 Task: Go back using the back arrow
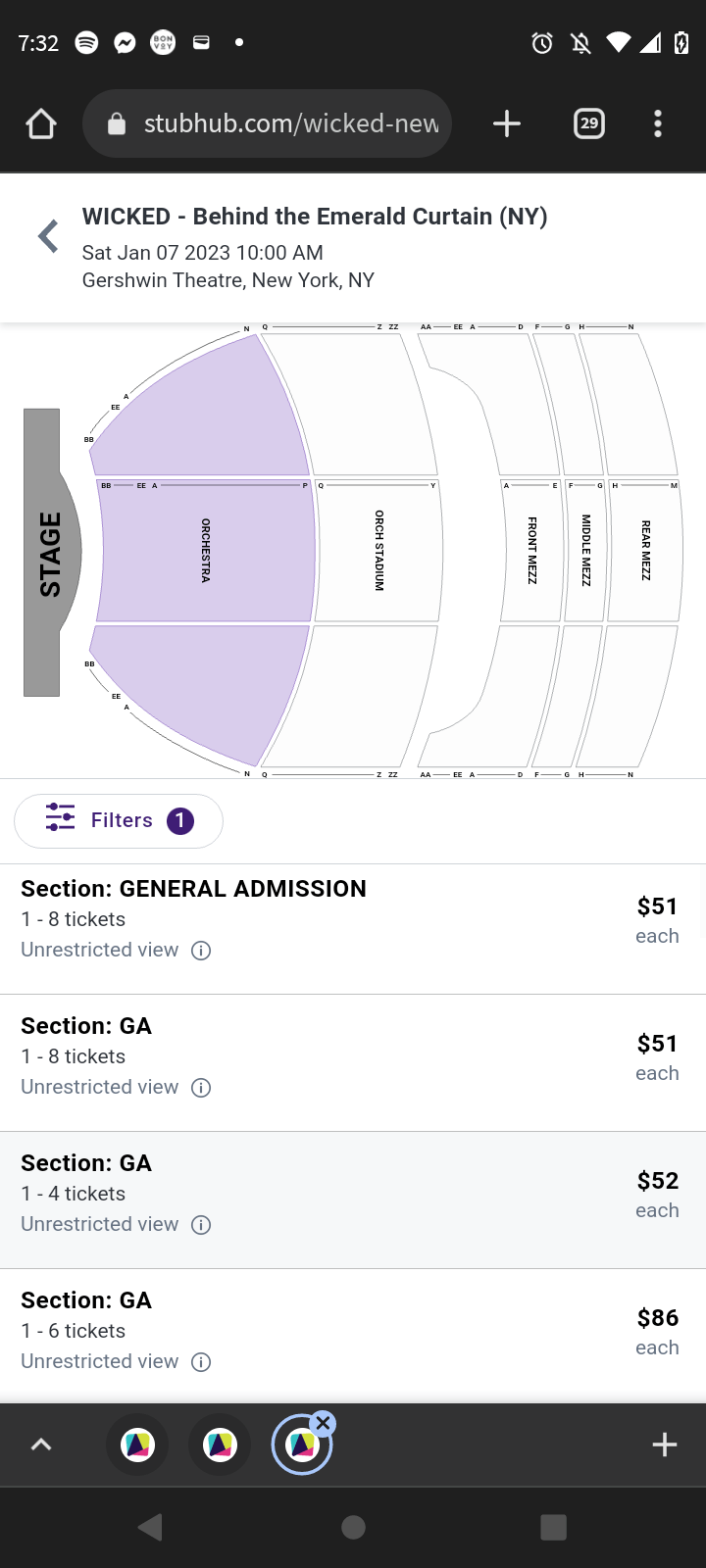pyautogui.click(x=47, y=235)
